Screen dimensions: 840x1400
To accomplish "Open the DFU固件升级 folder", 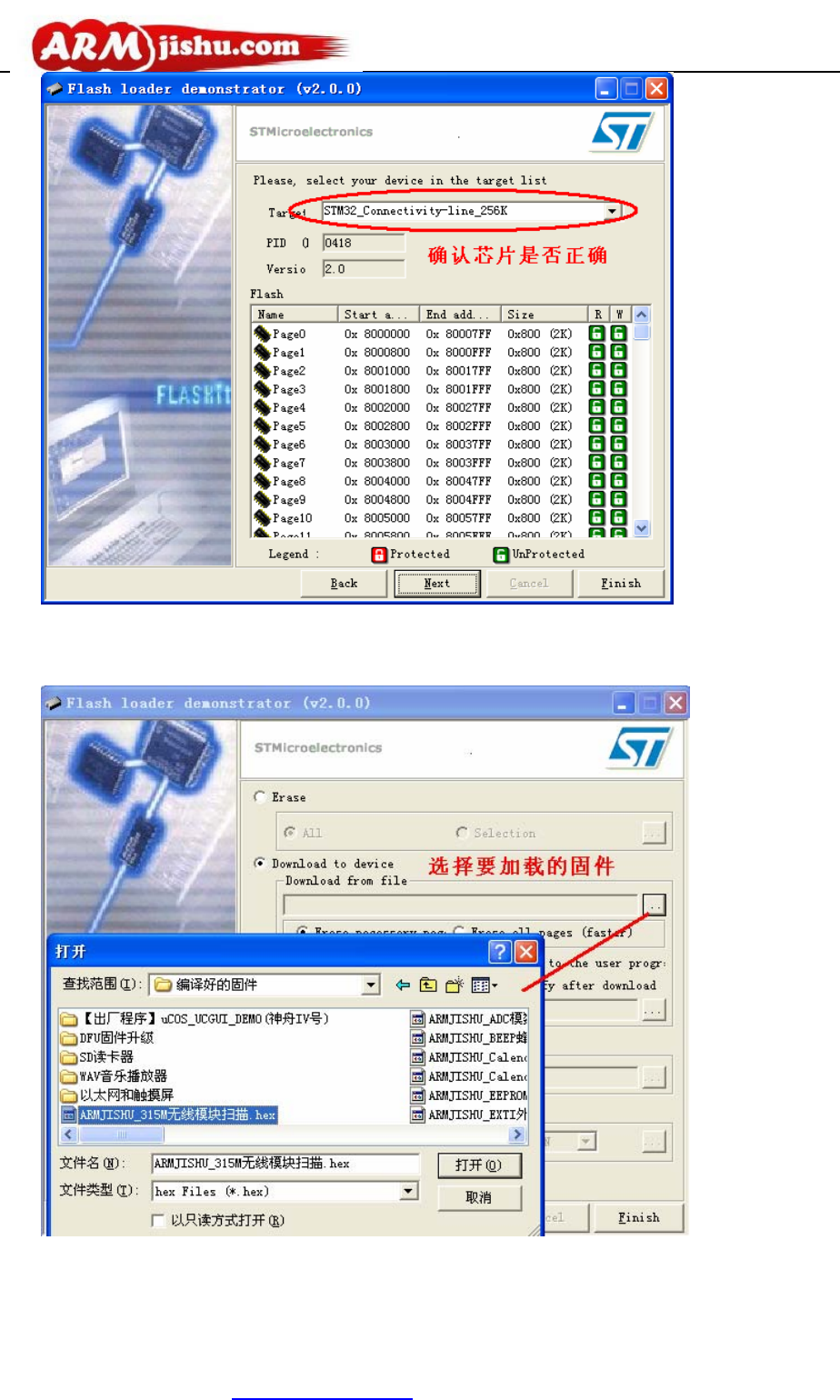I will 107,1037.
